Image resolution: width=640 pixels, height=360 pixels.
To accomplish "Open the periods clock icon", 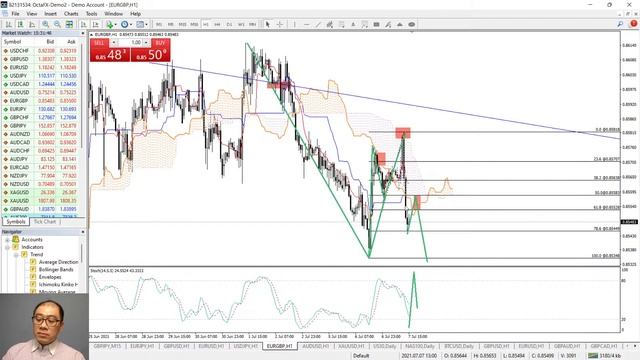I will pos(124,24).
